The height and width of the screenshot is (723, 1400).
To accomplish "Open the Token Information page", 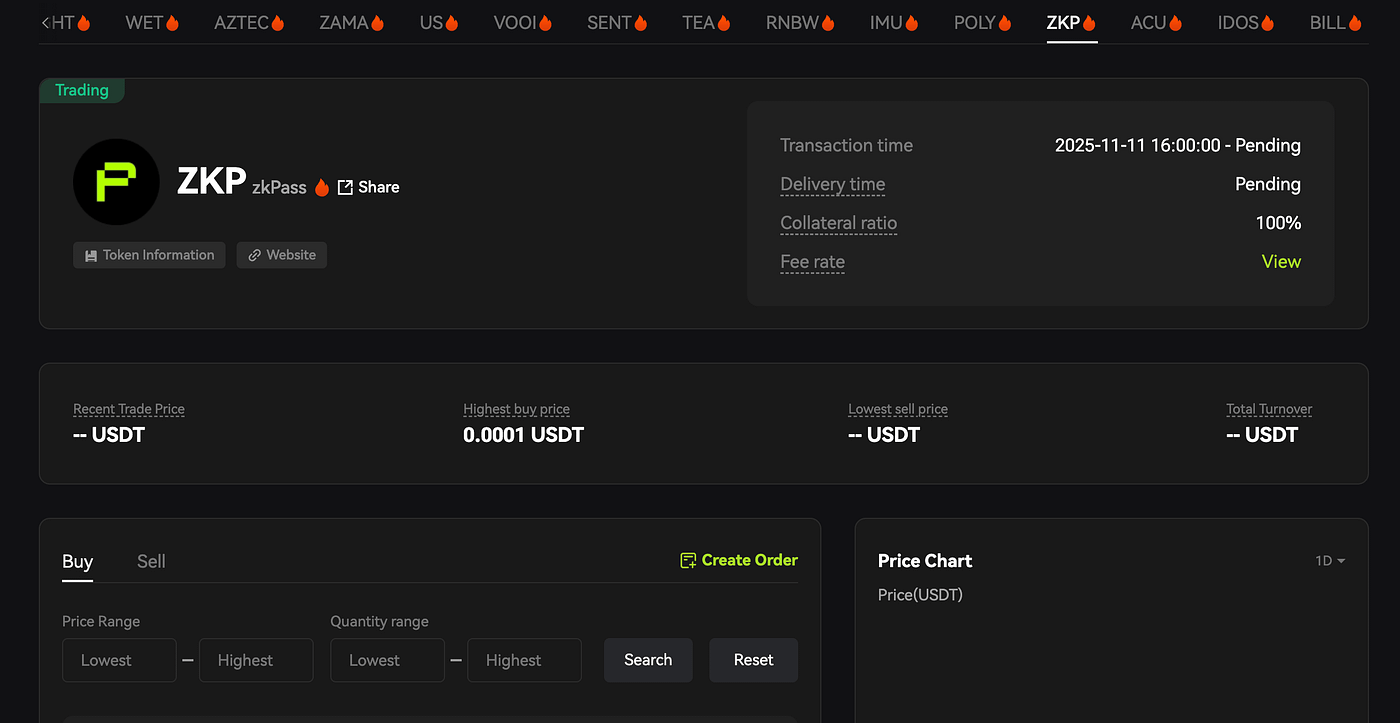I will point(148,255).
